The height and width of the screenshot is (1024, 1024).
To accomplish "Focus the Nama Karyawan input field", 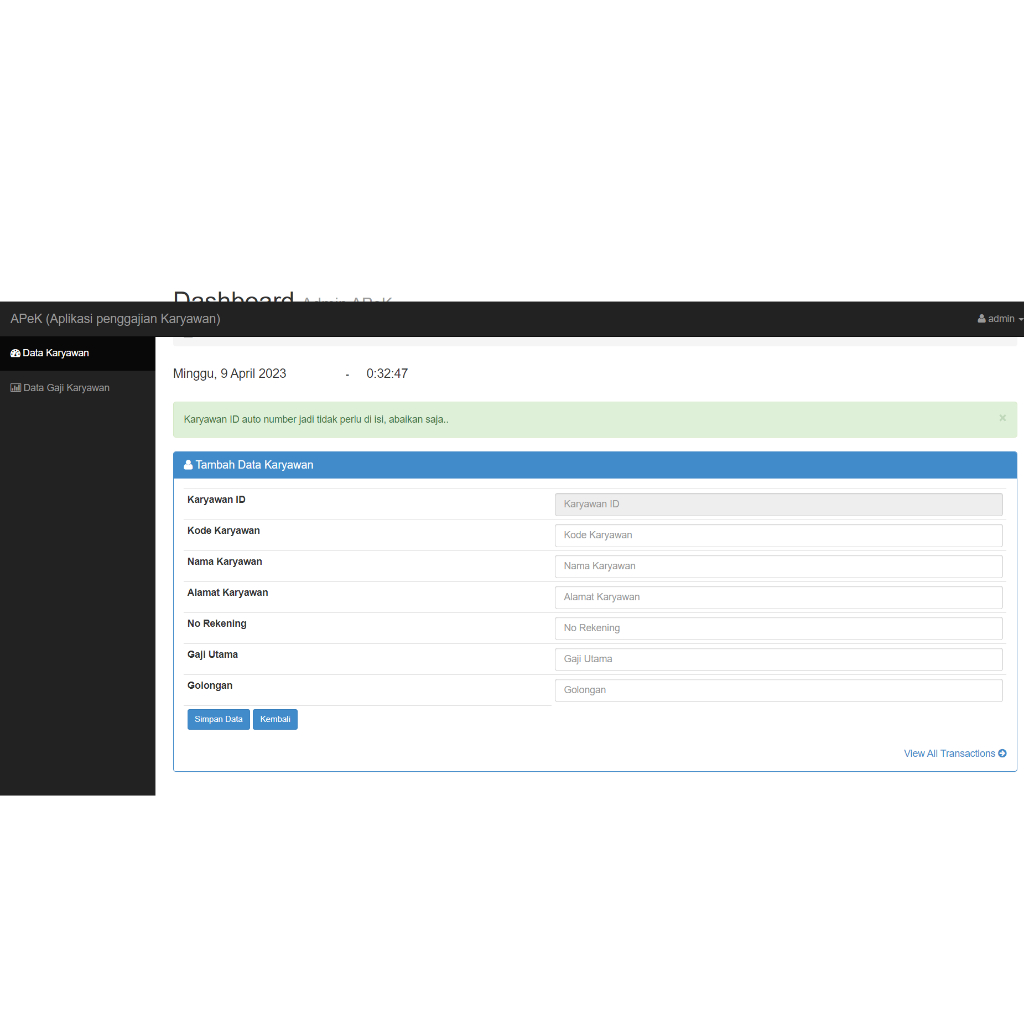I will (778, 566).
